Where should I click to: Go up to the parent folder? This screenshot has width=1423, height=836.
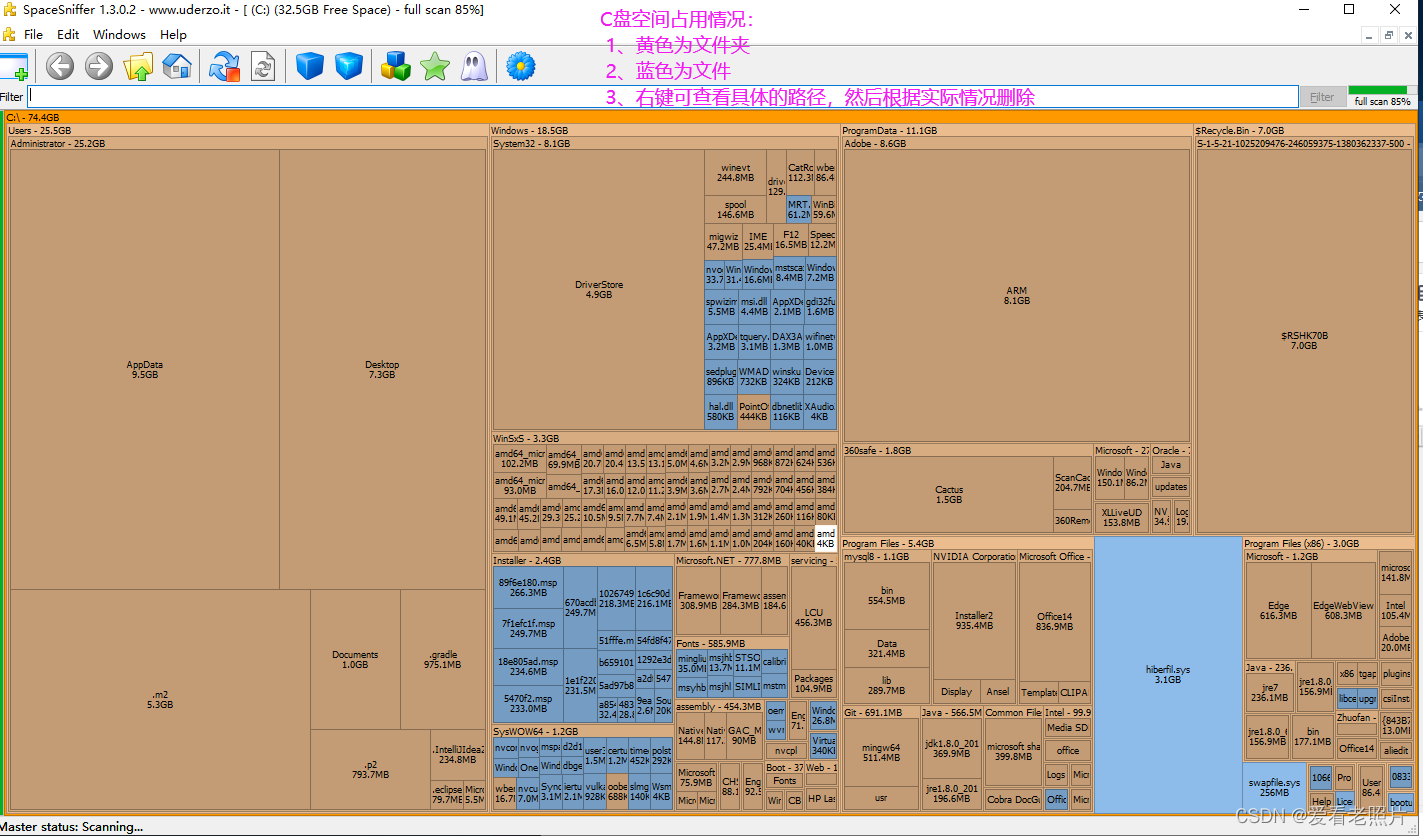[137, 67]
